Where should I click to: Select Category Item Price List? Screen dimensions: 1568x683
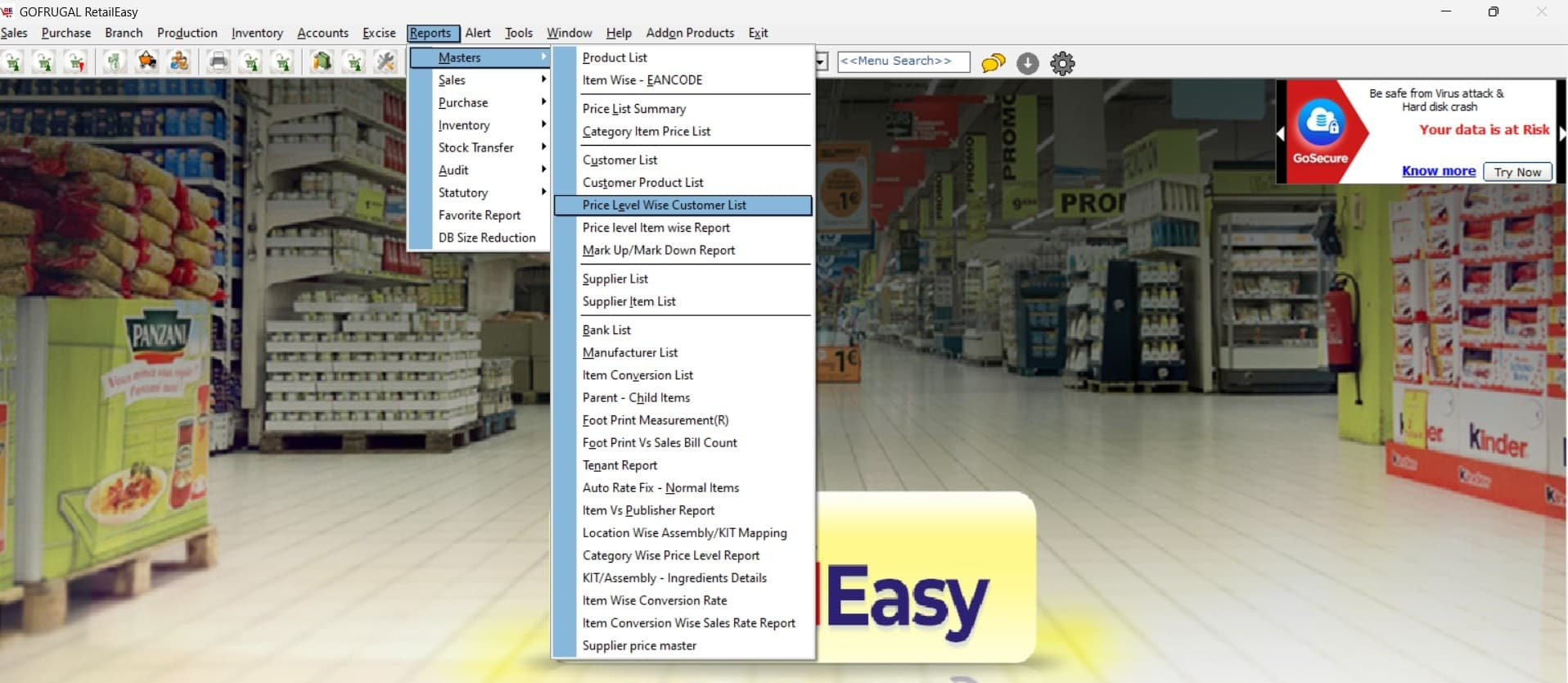coord(683,131)
